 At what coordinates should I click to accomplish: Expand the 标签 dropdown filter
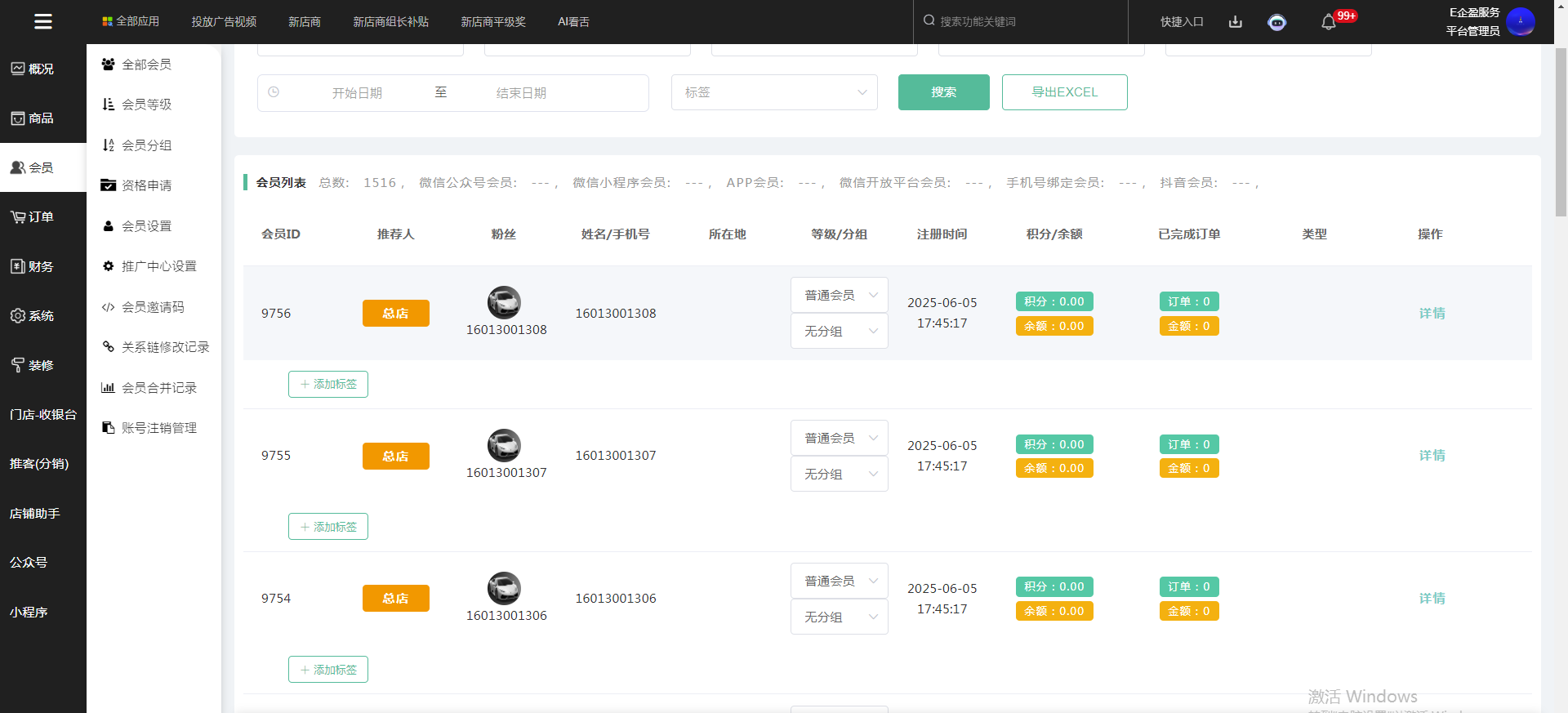click(774, 93)
